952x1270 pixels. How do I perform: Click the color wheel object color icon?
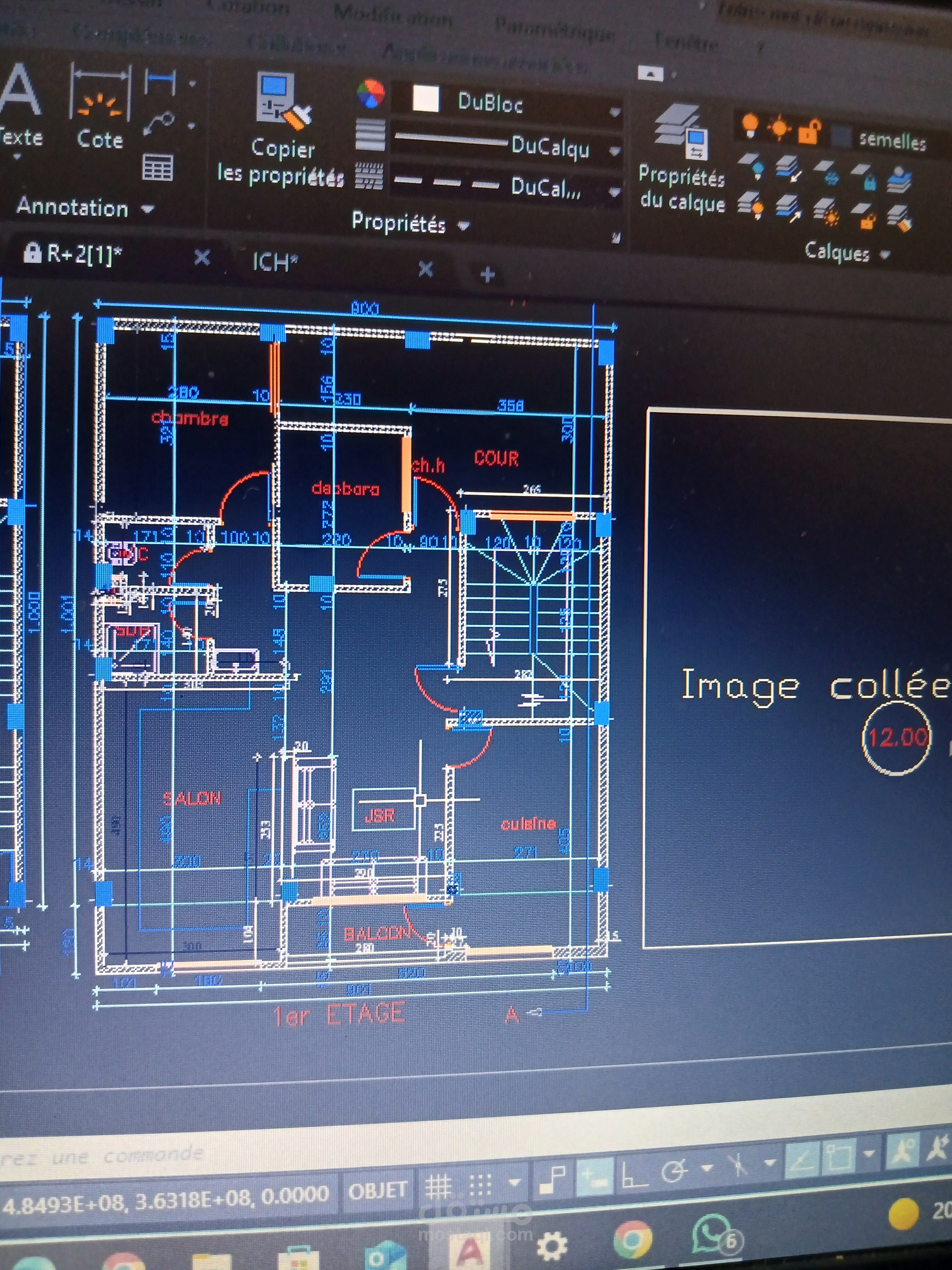point(371,94)
